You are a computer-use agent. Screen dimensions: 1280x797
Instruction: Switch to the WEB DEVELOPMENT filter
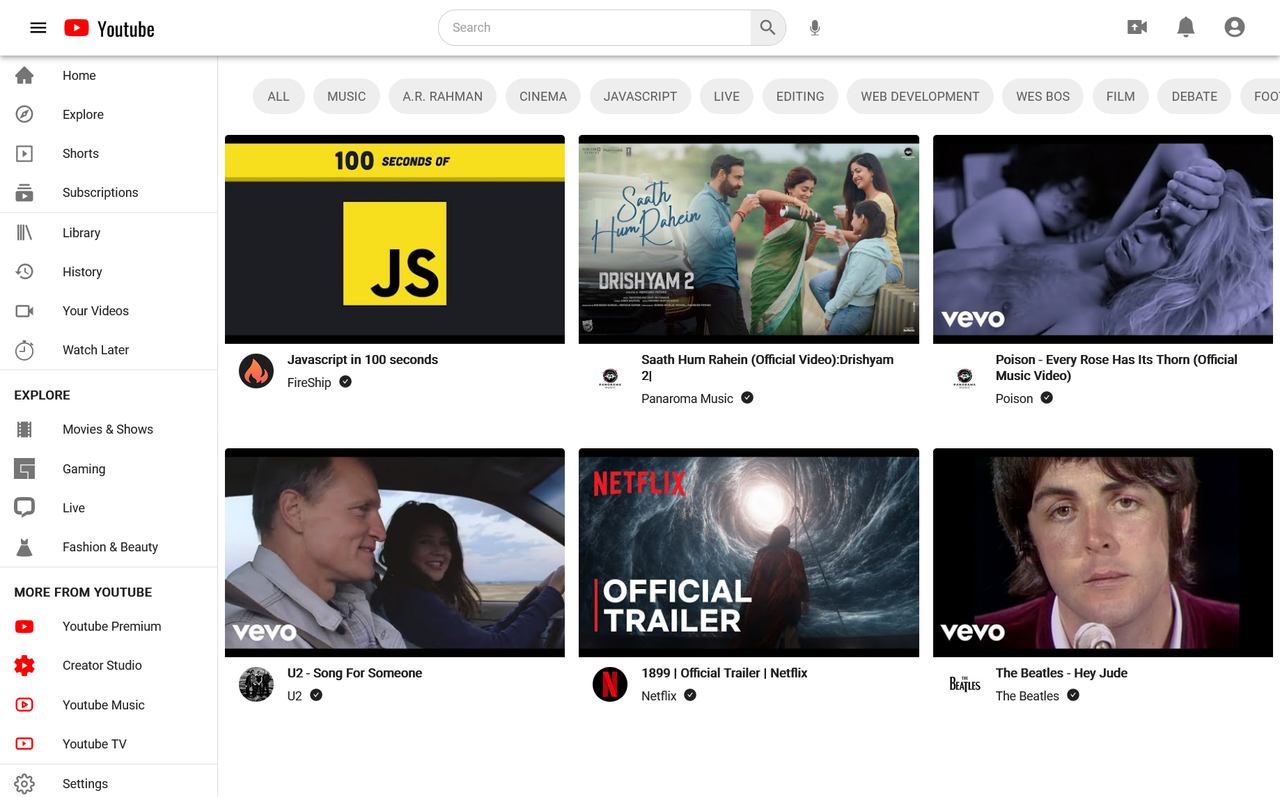point(919,96)
